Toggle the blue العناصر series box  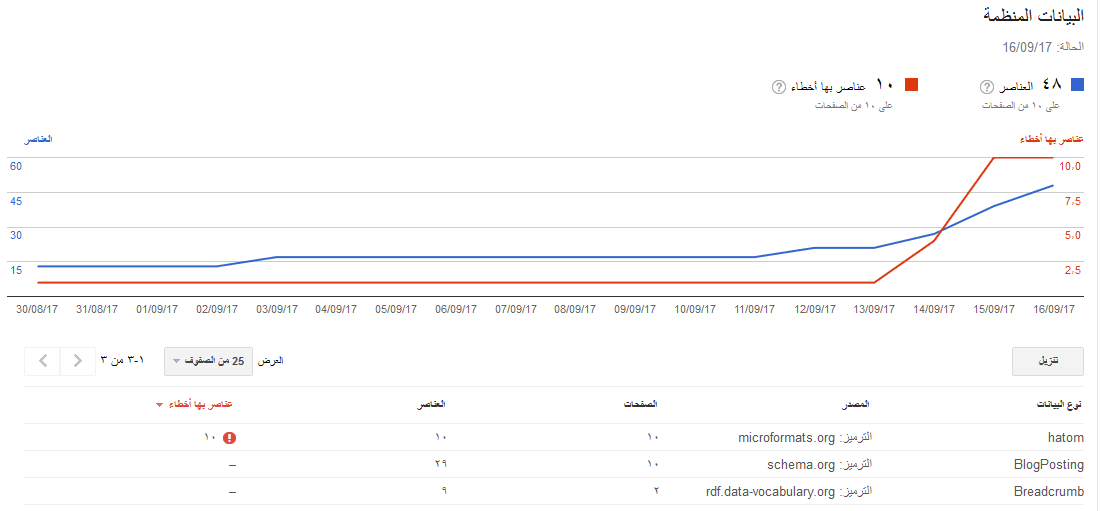(1077, 86)
